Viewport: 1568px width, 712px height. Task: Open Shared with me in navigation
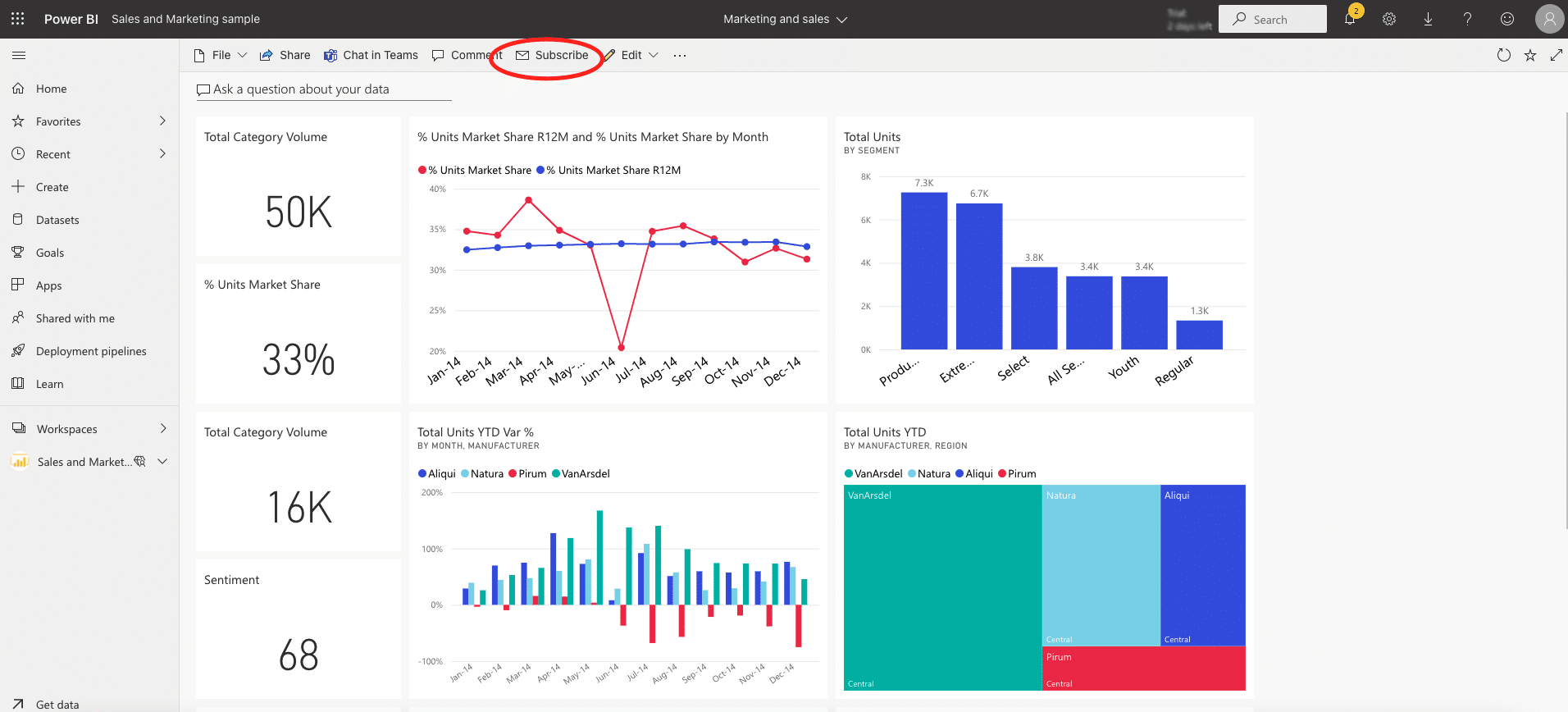coord(75,318)
